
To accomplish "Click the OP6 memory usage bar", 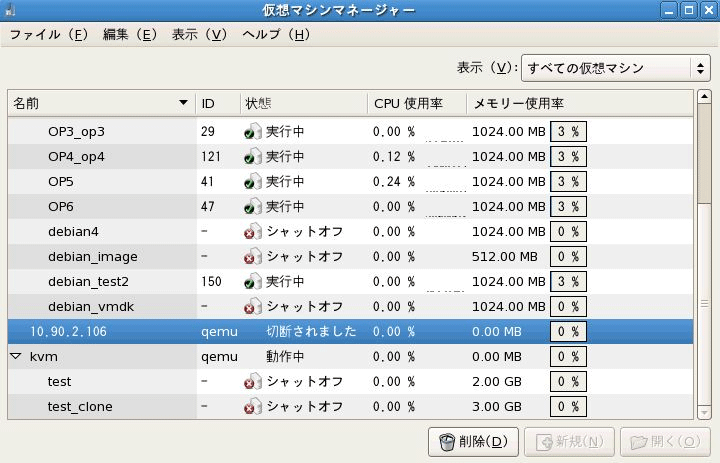I will 568,206.
